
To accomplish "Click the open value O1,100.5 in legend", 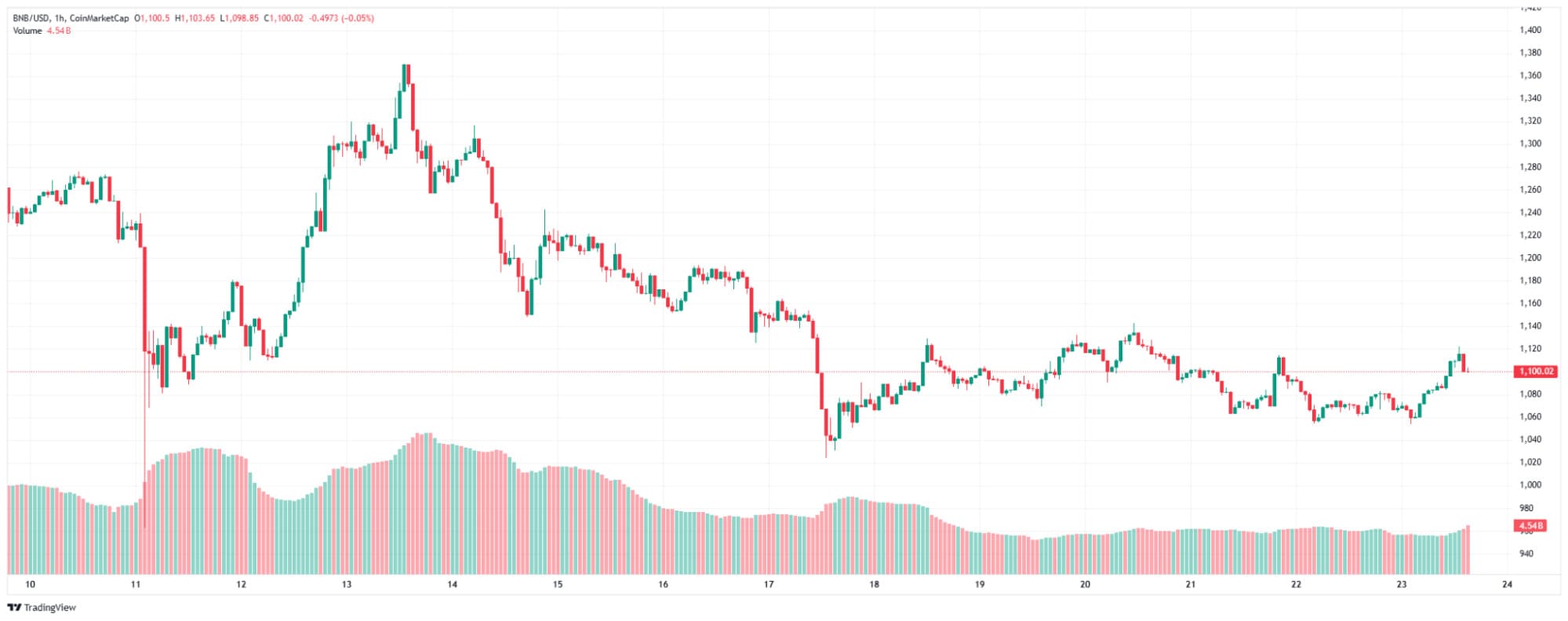I will (x=152, y=18).
